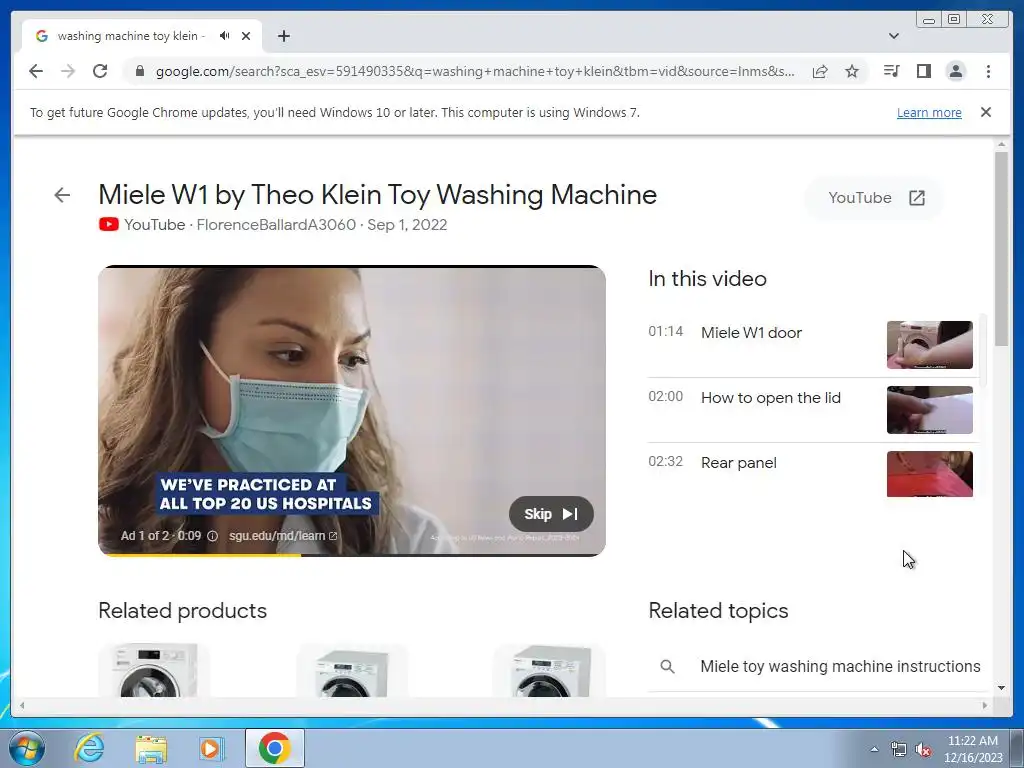Open the third related product washing machine image
Screen dimensions: 1024x768
coord(549,670)
